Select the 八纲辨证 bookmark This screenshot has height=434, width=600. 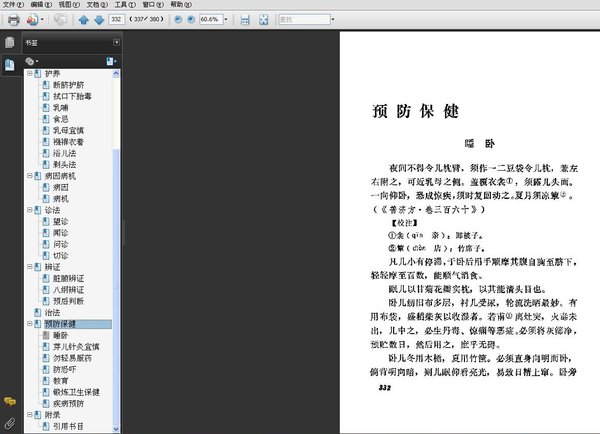coord(68,290)
